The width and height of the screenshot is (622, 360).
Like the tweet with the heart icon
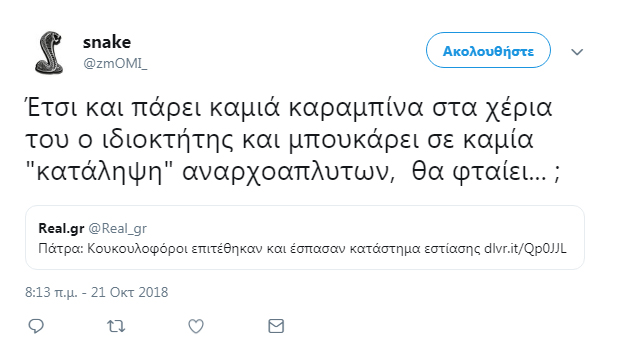pos(196,326)
